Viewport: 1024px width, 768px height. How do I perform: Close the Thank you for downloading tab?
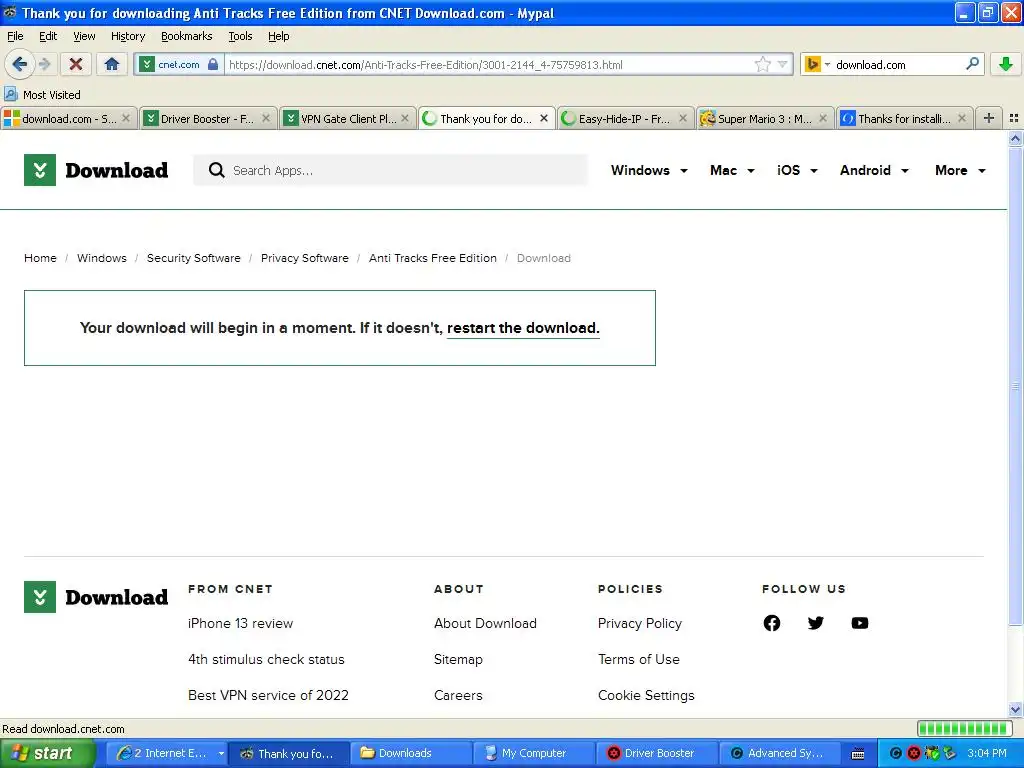tap(544, 118)
